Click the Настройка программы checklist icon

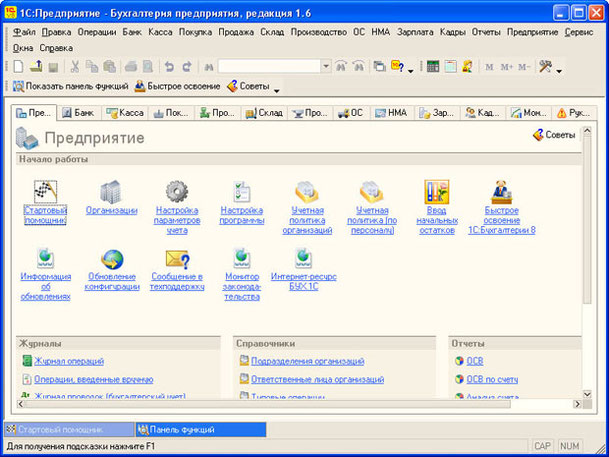241,191
